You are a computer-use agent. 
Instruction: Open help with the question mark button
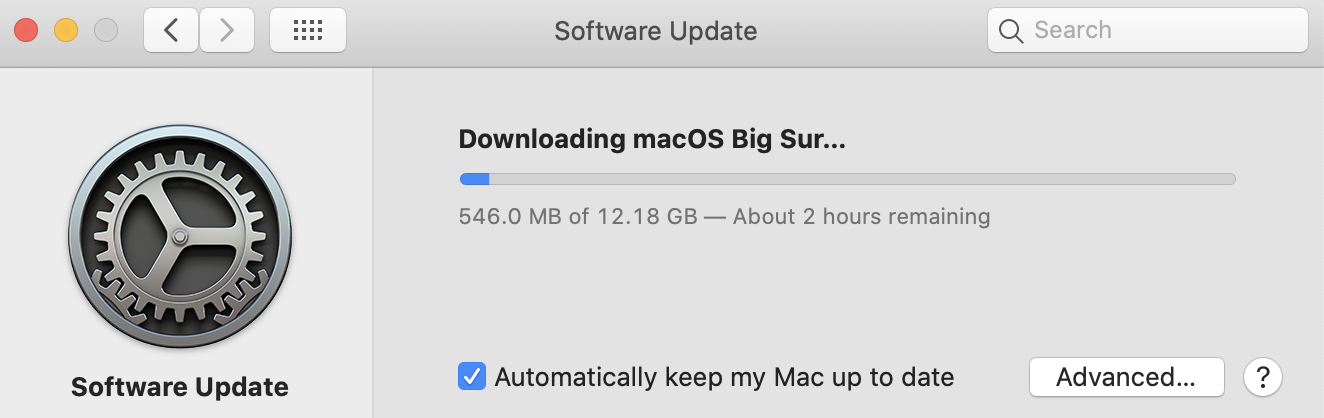click(x=1263, y=377)
